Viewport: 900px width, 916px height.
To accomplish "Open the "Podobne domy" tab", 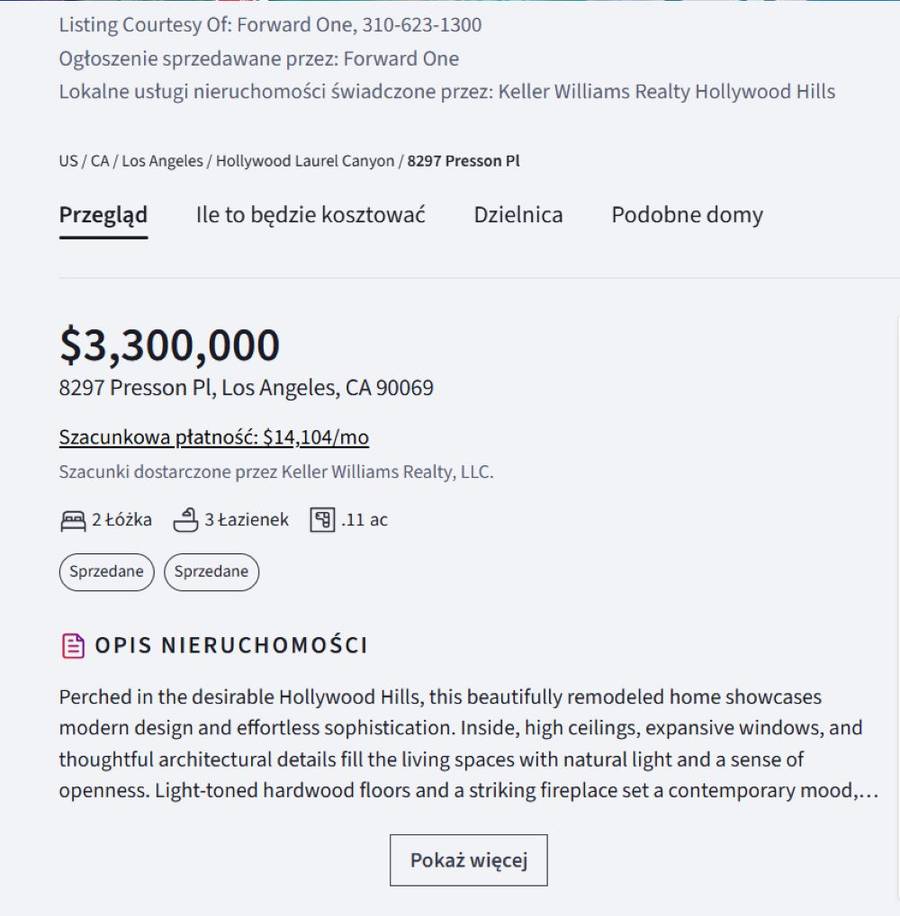I will coord(686,214).
